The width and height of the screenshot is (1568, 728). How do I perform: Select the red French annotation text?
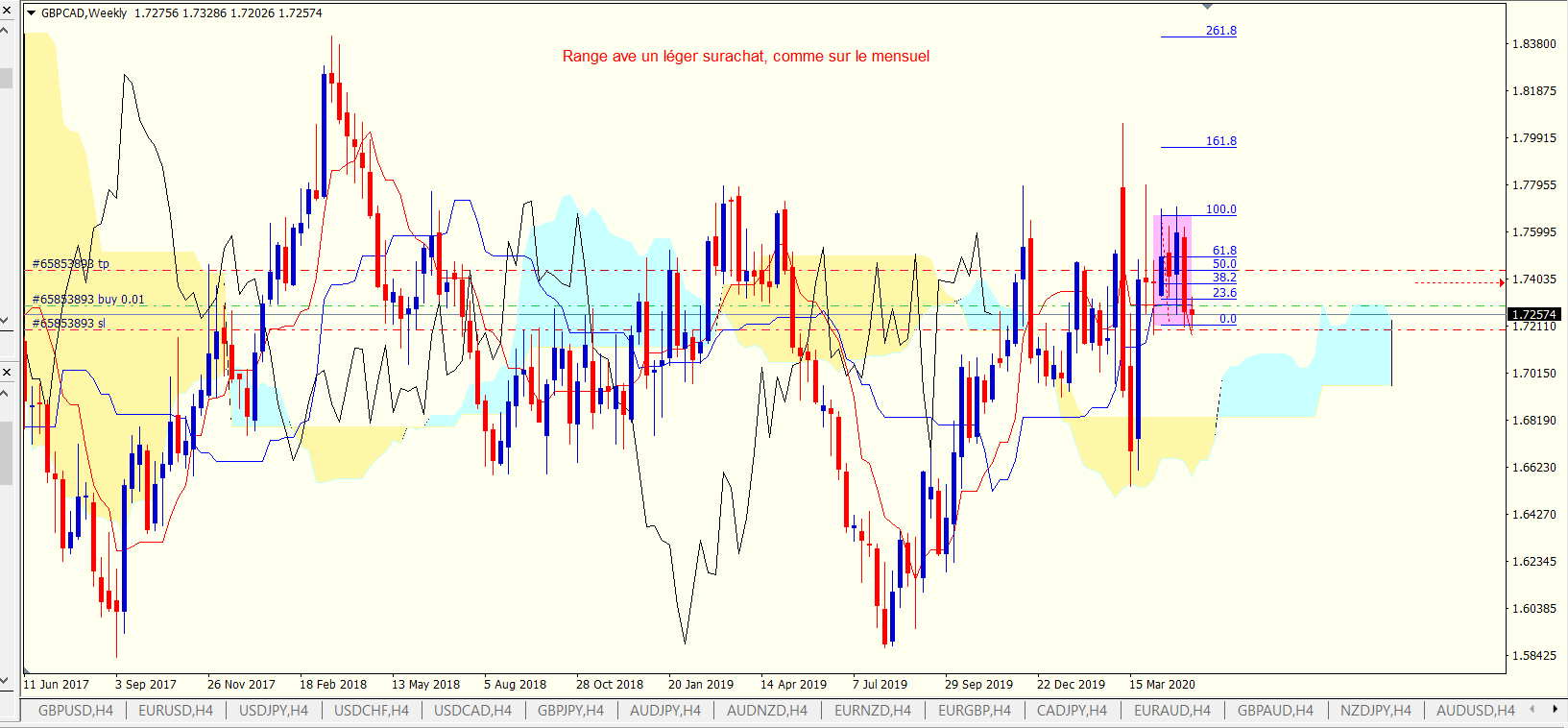click(x=745, y=57)
